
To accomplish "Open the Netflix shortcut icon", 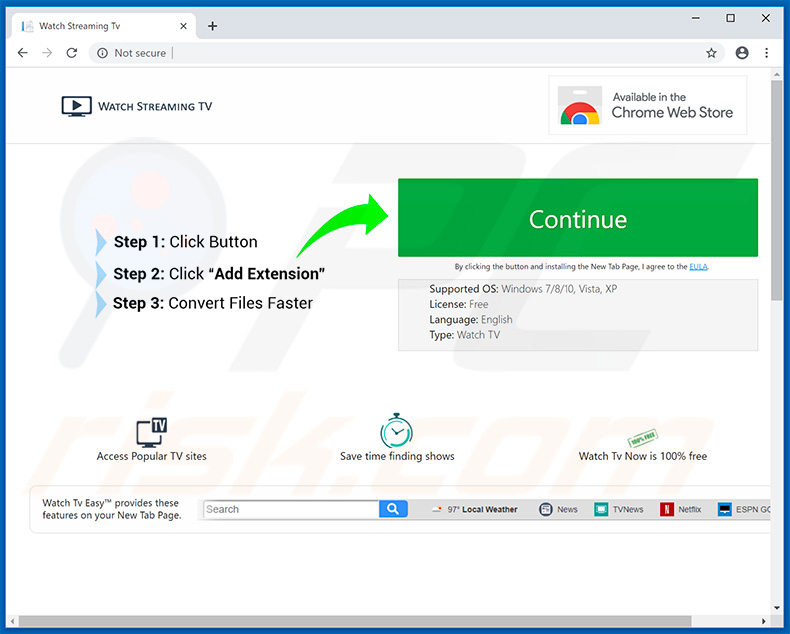I will tap(667, 510).
